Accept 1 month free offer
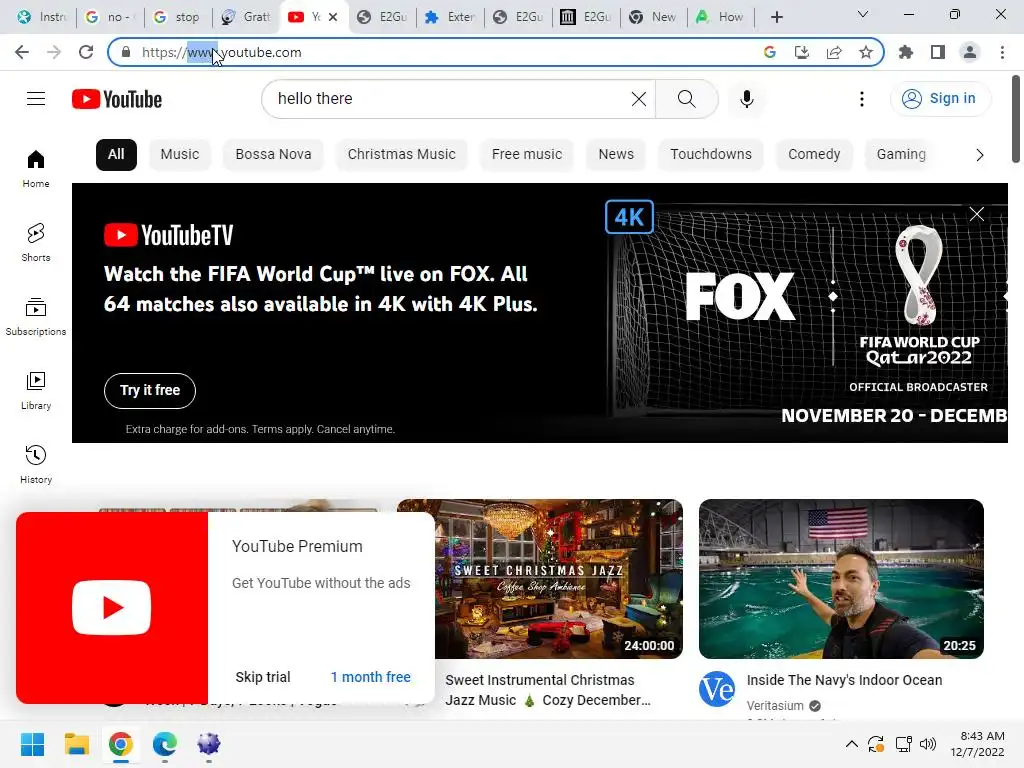 tap(370, 677)
